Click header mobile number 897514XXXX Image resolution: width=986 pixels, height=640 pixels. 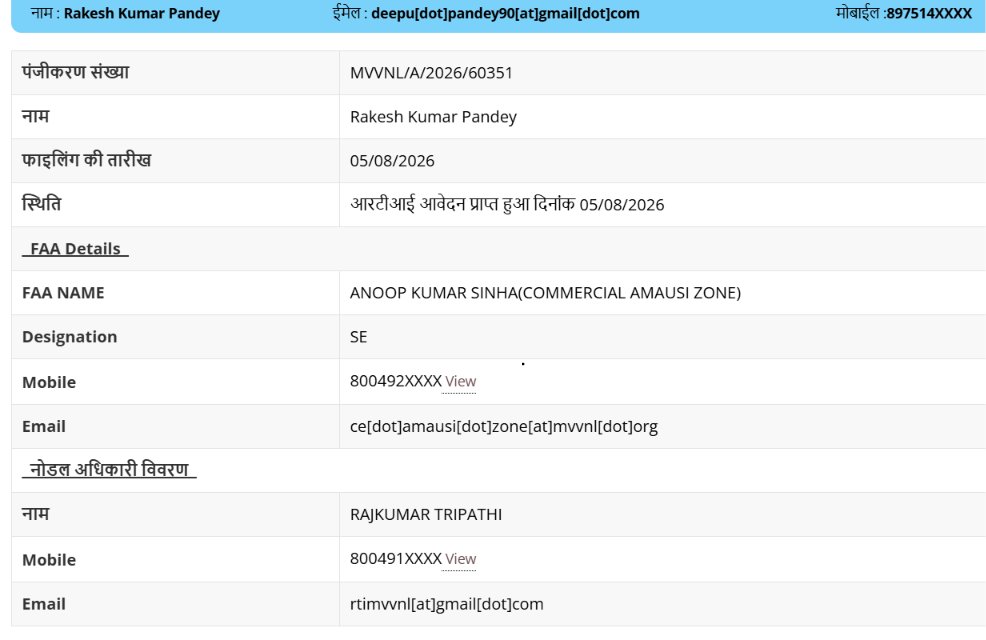point(929,13)
